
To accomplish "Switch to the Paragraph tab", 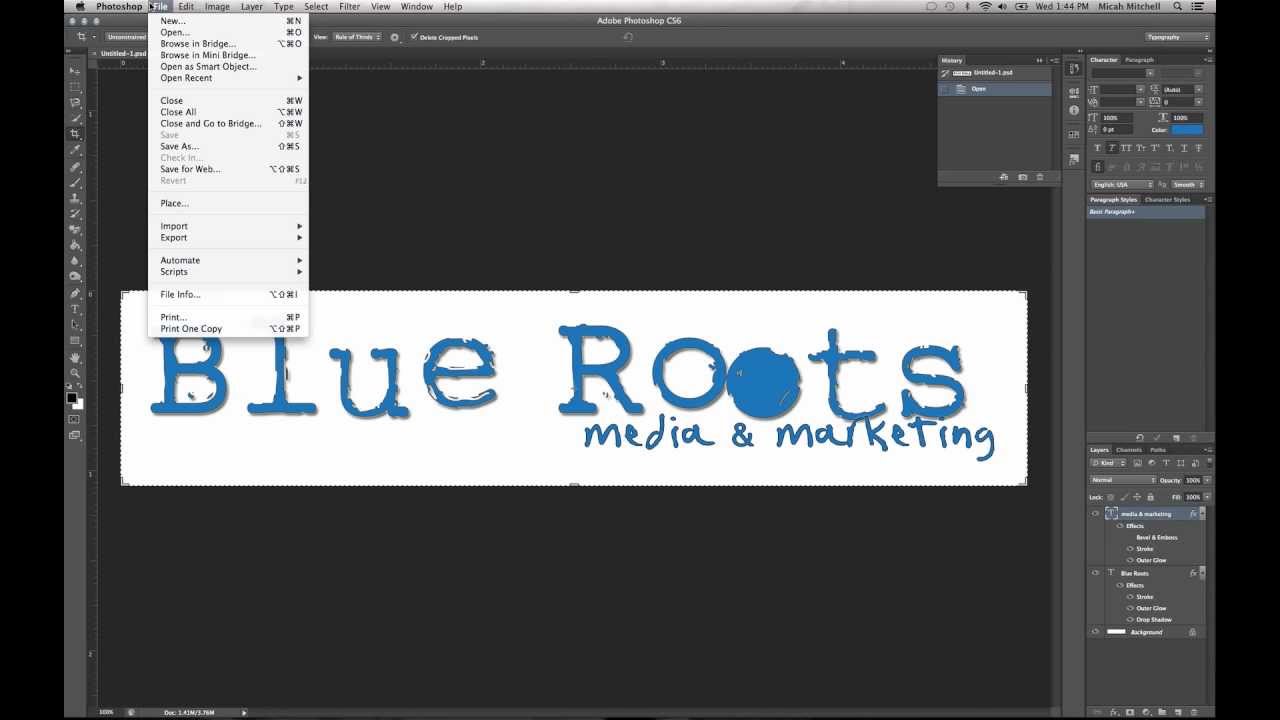I will (x=1139, y=60).
